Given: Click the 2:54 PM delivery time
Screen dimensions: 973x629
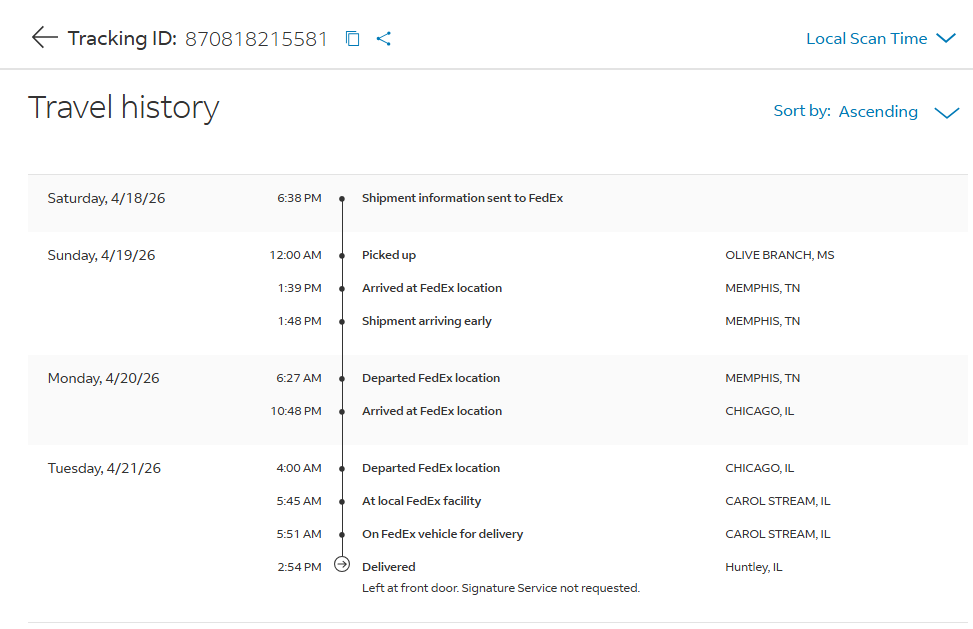Looking at the screenshot, I should (x=300, y=567).
